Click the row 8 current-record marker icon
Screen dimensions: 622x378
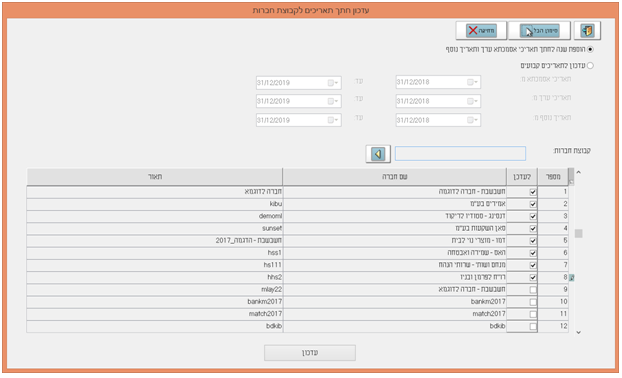click(572, 278)
